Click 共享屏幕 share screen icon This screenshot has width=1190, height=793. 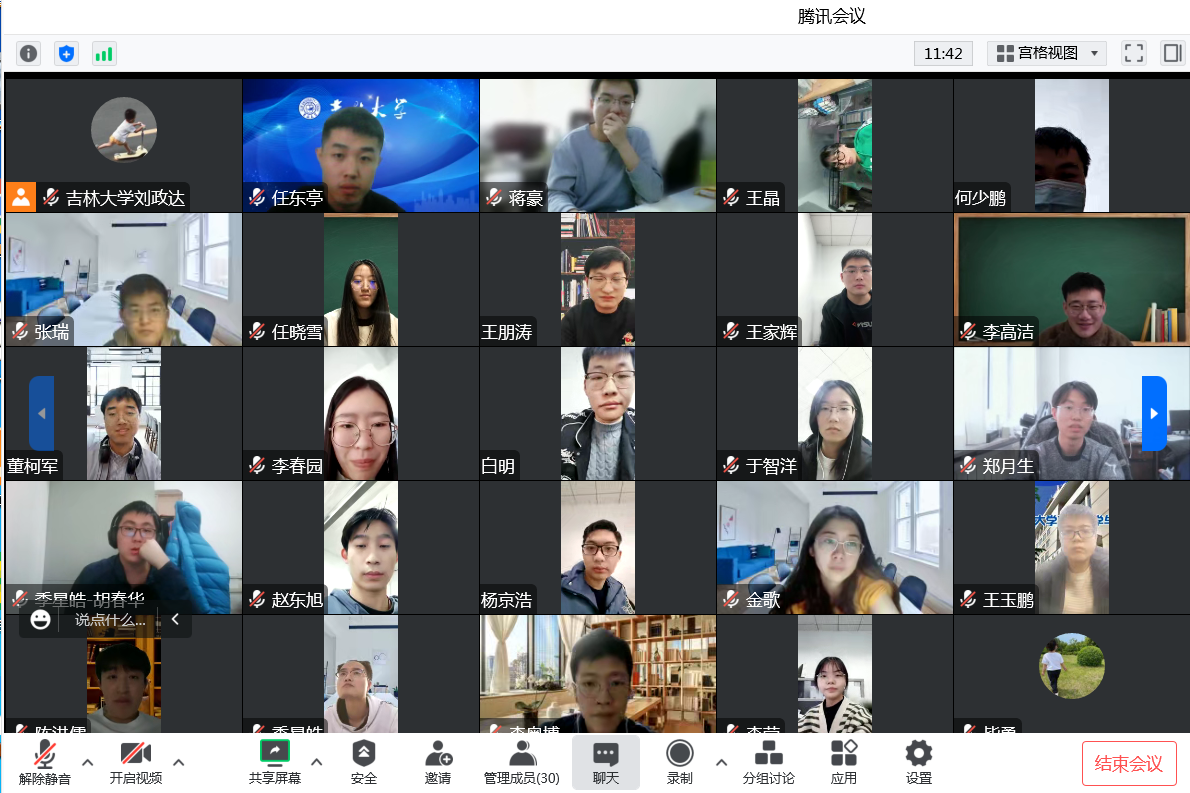point(274,762)
